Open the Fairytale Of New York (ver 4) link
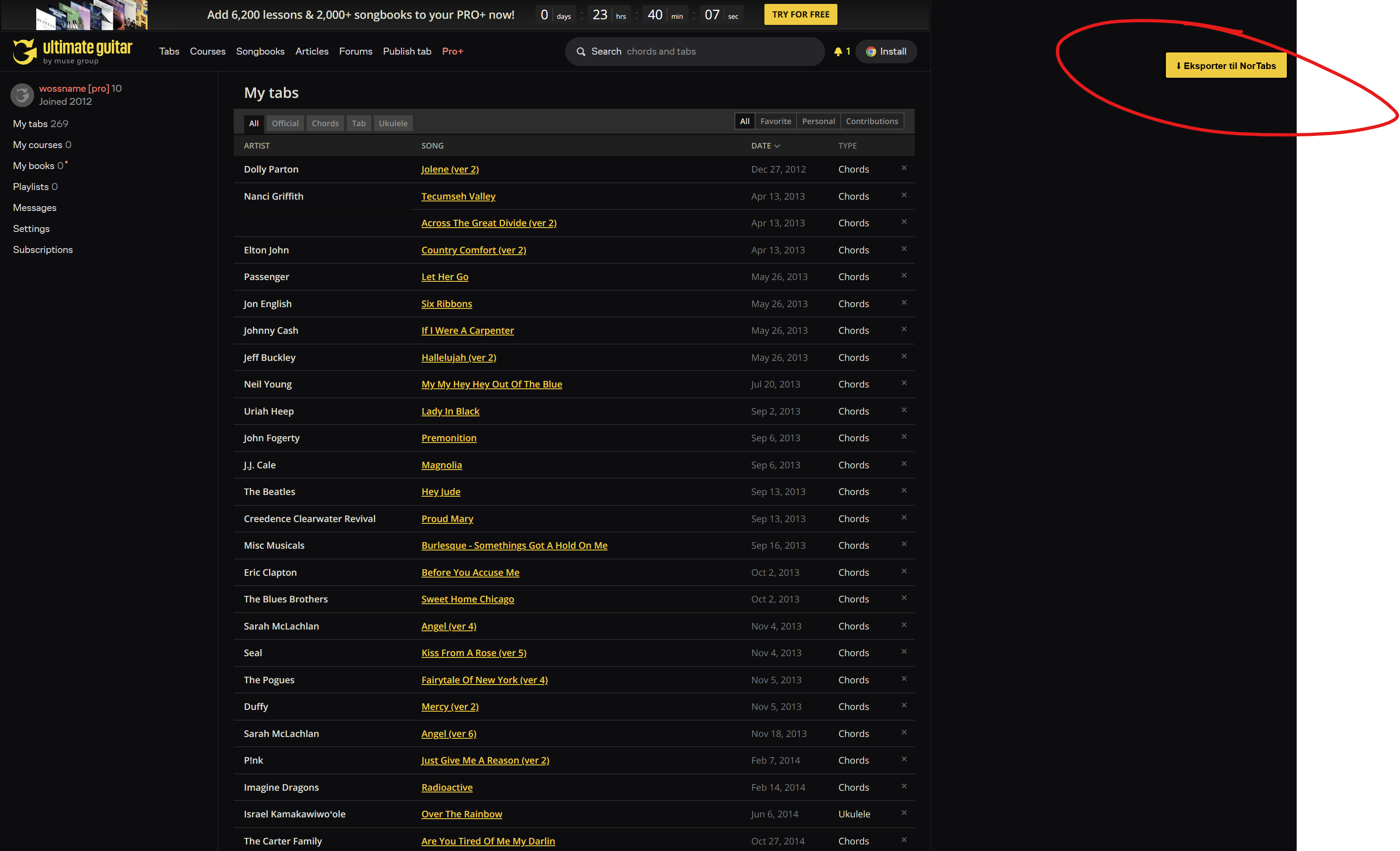This screenshot has width=1400, height=851. pos(485,680)
